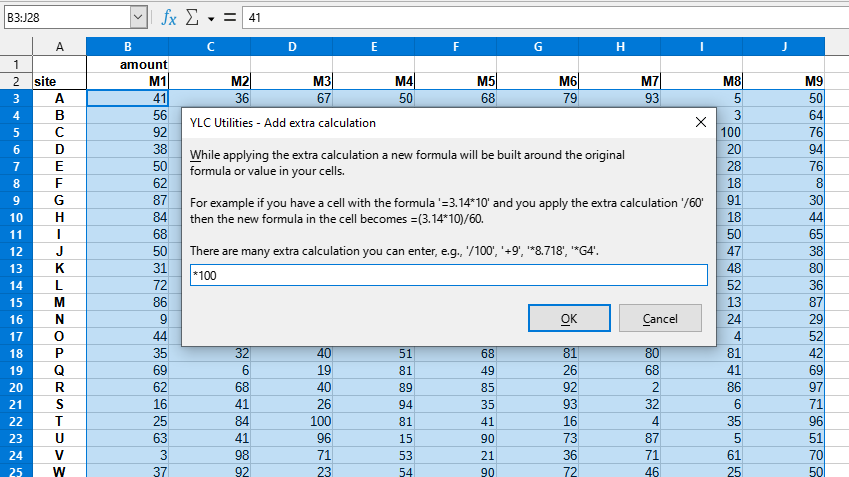
Task: Open the Function Wizard fx icon
Action: (169, 18)
